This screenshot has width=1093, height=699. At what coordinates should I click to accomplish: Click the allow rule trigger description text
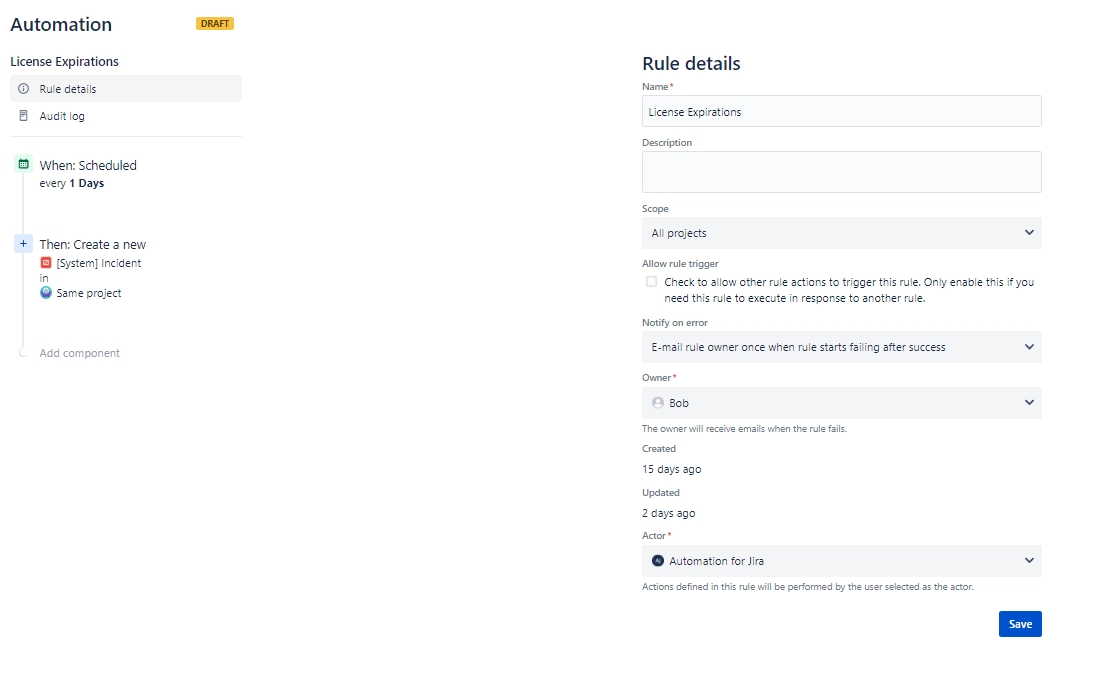coord(849,290)
